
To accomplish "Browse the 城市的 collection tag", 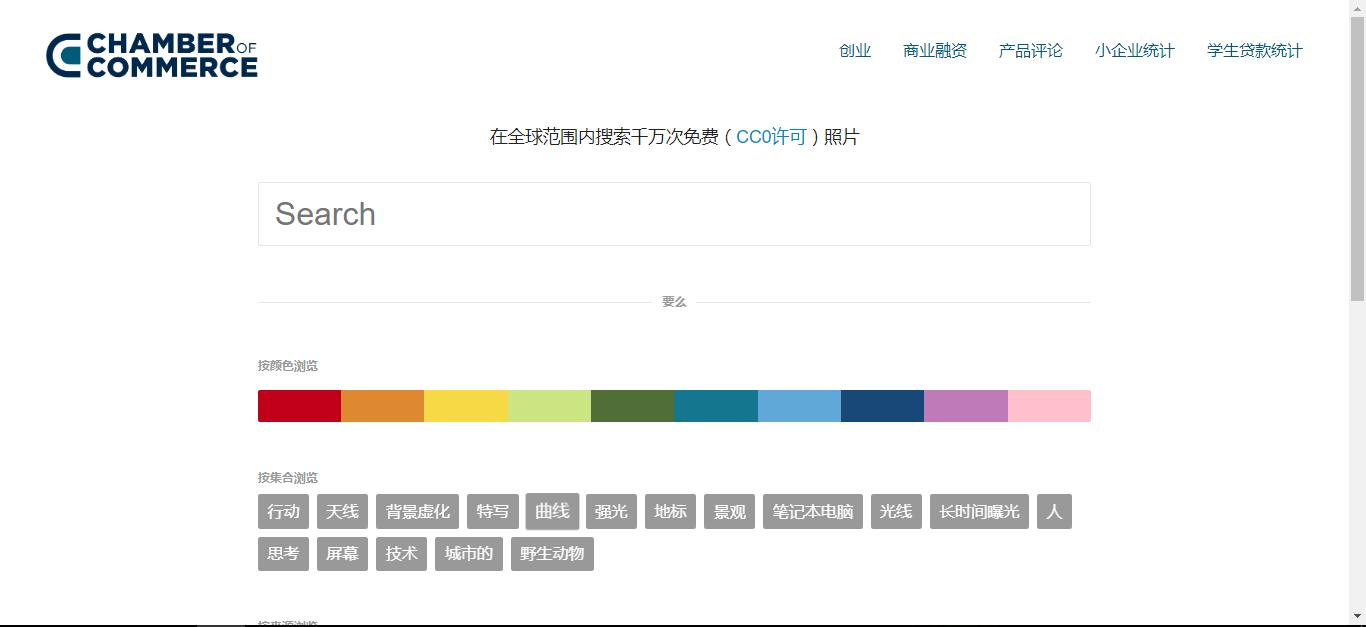I will tap(467, 554).
